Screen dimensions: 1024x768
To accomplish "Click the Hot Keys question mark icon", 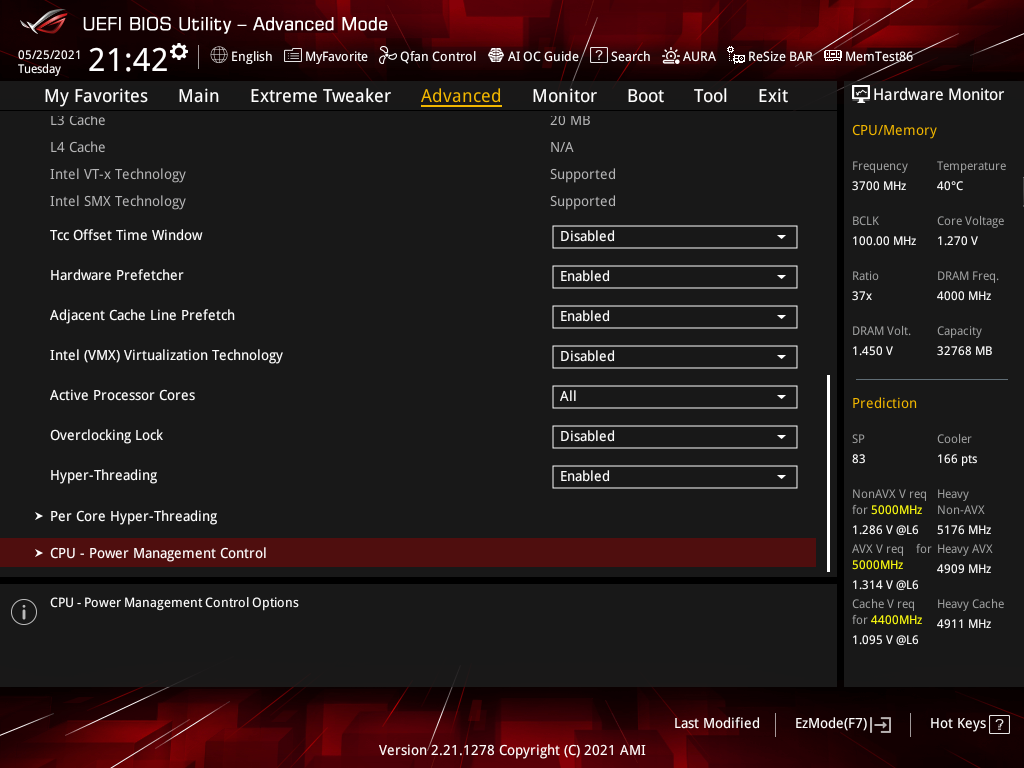I will pos(999,724).
